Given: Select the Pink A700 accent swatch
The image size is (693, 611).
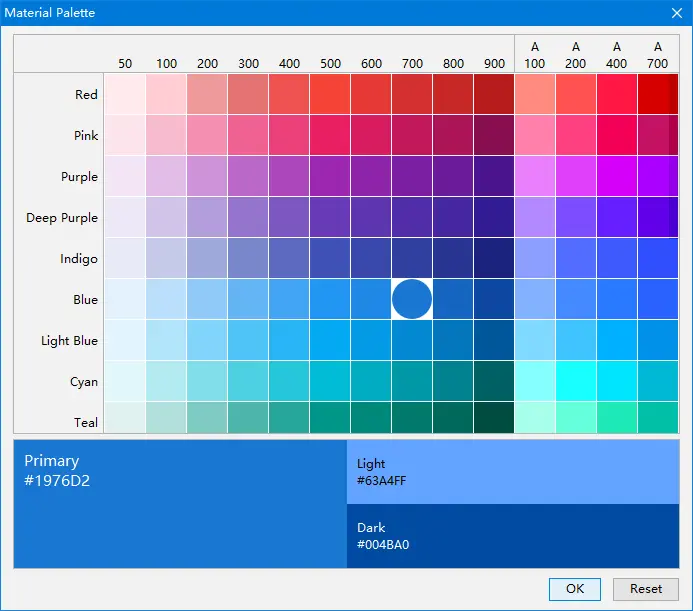Looking at the screenshot, I should [x=658, y=135].
